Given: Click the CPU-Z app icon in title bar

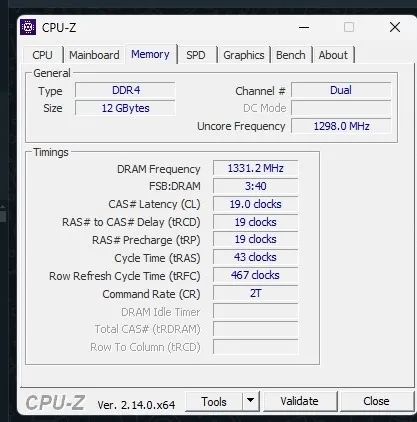Looking at the screenshot, I should pos(28,27).
